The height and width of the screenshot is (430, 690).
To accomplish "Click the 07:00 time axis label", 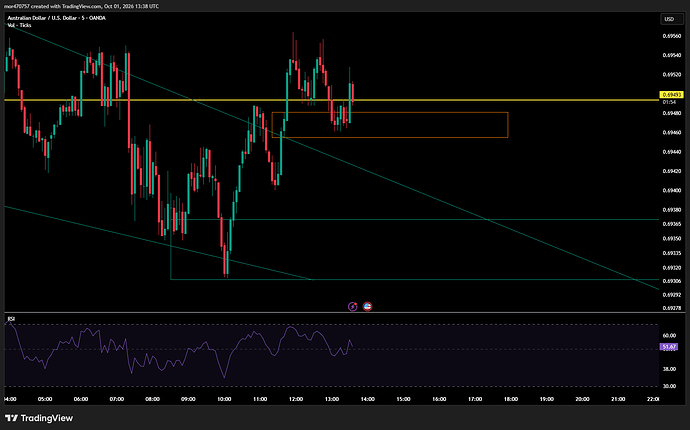I will click(117, 399).
